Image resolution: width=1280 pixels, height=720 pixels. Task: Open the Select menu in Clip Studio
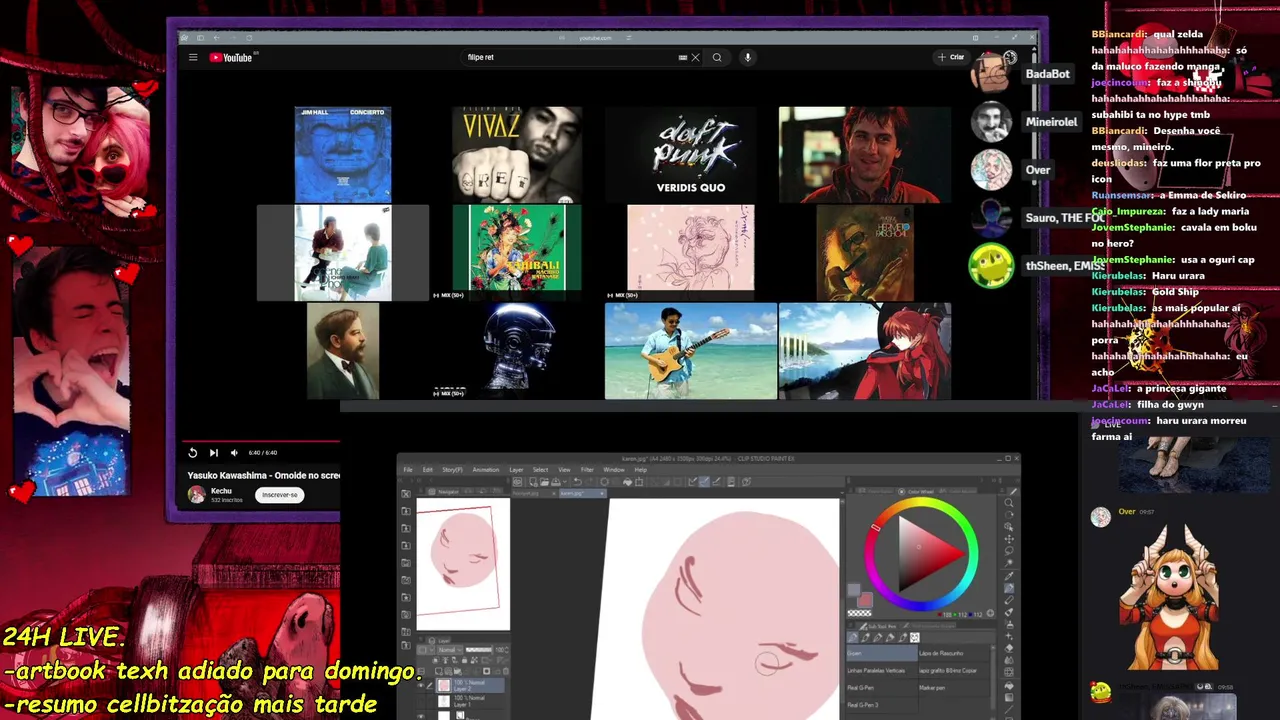coord(541,470)
